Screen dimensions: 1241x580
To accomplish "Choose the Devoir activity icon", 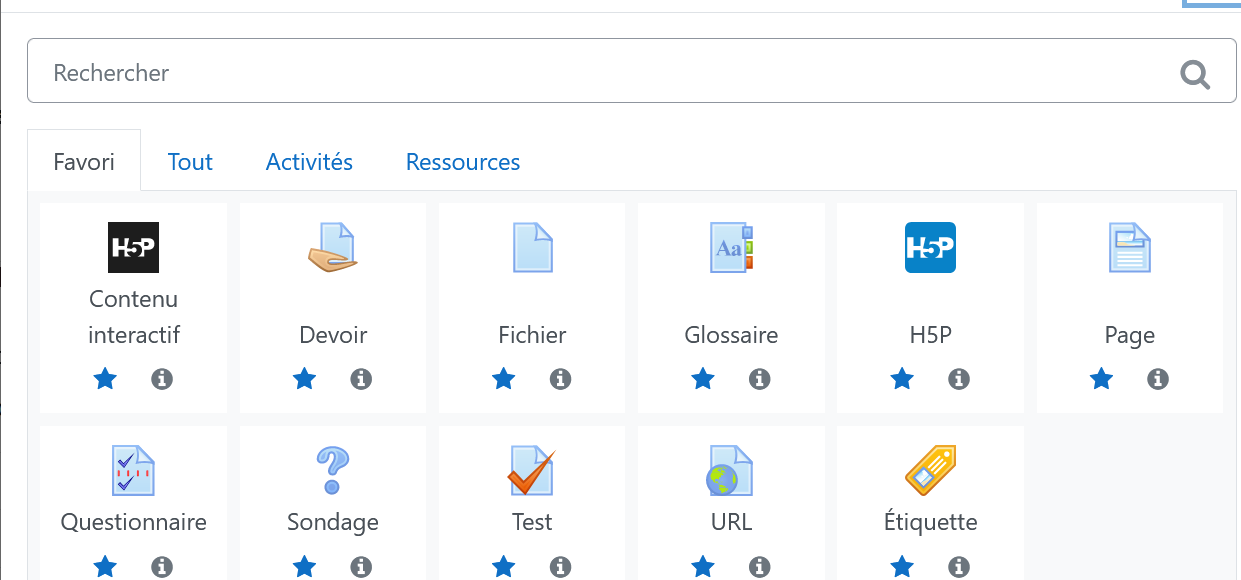I will (332, 247).
